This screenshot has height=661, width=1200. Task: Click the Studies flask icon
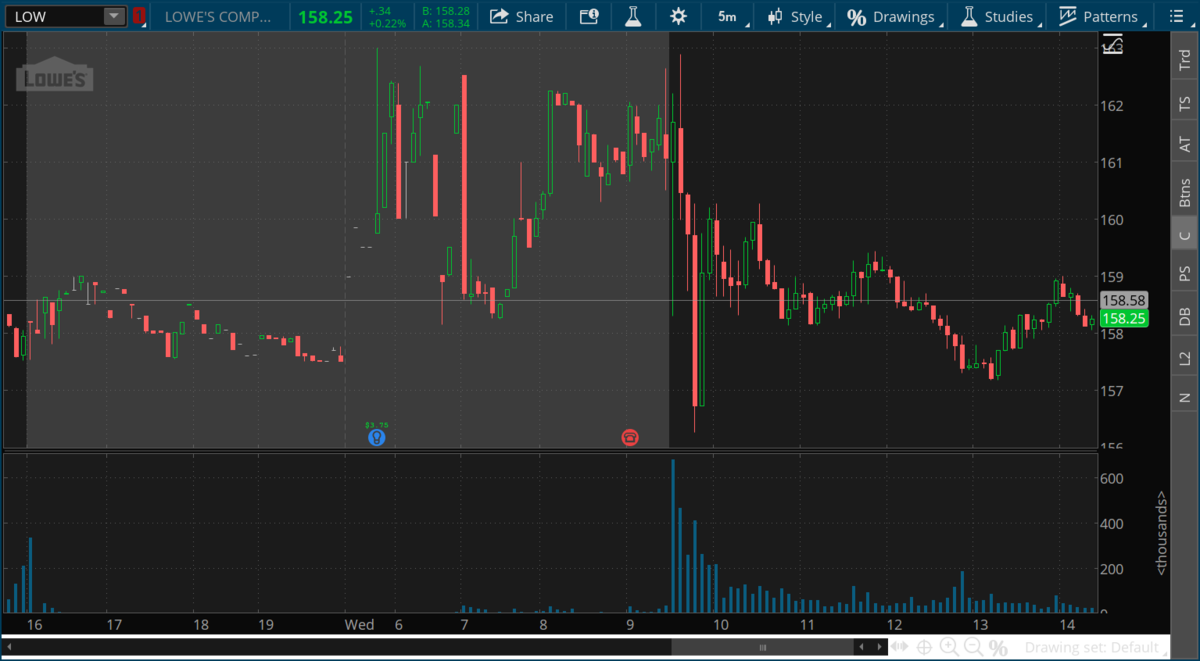point(968,16)
